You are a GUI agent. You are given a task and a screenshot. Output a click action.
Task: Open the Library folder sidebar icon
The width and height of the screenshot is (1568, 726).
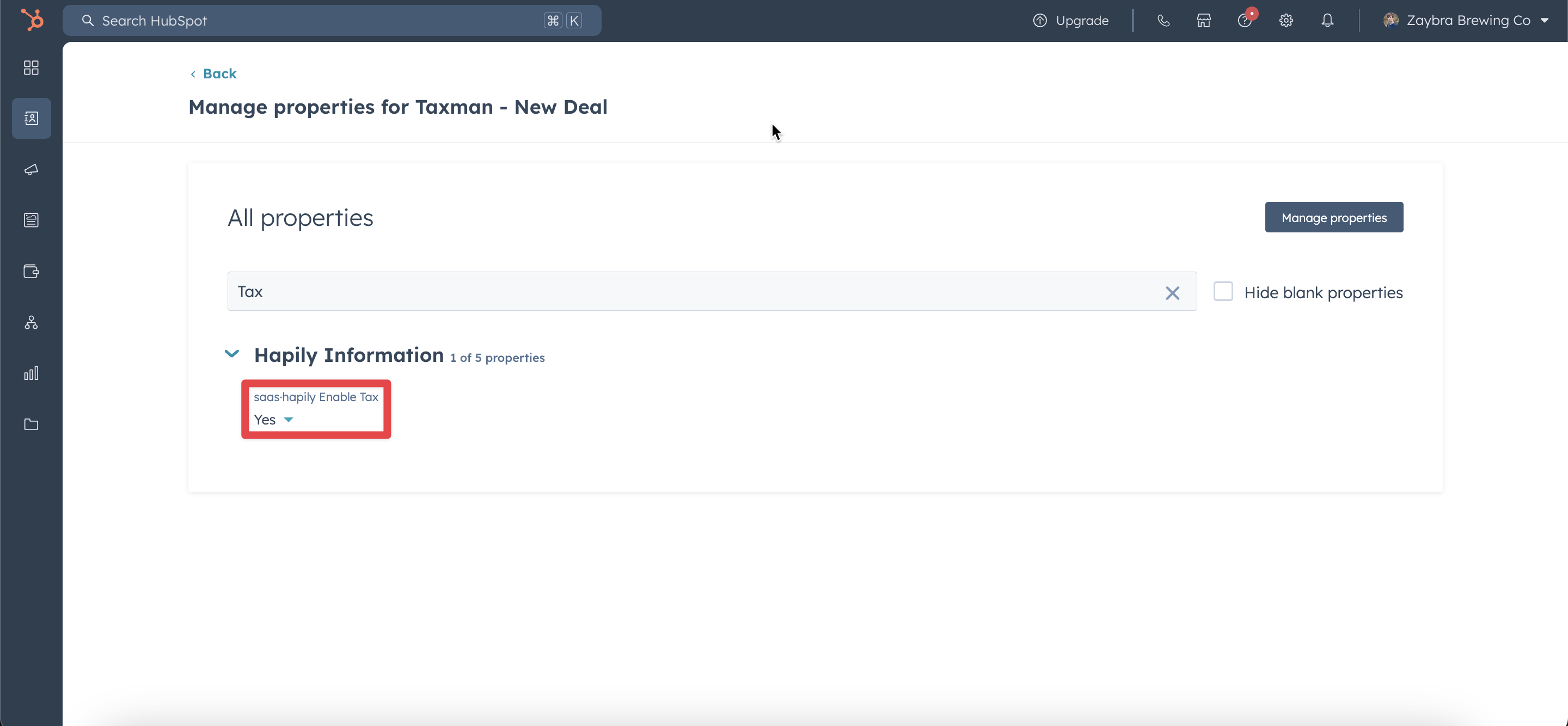[31, 424]
